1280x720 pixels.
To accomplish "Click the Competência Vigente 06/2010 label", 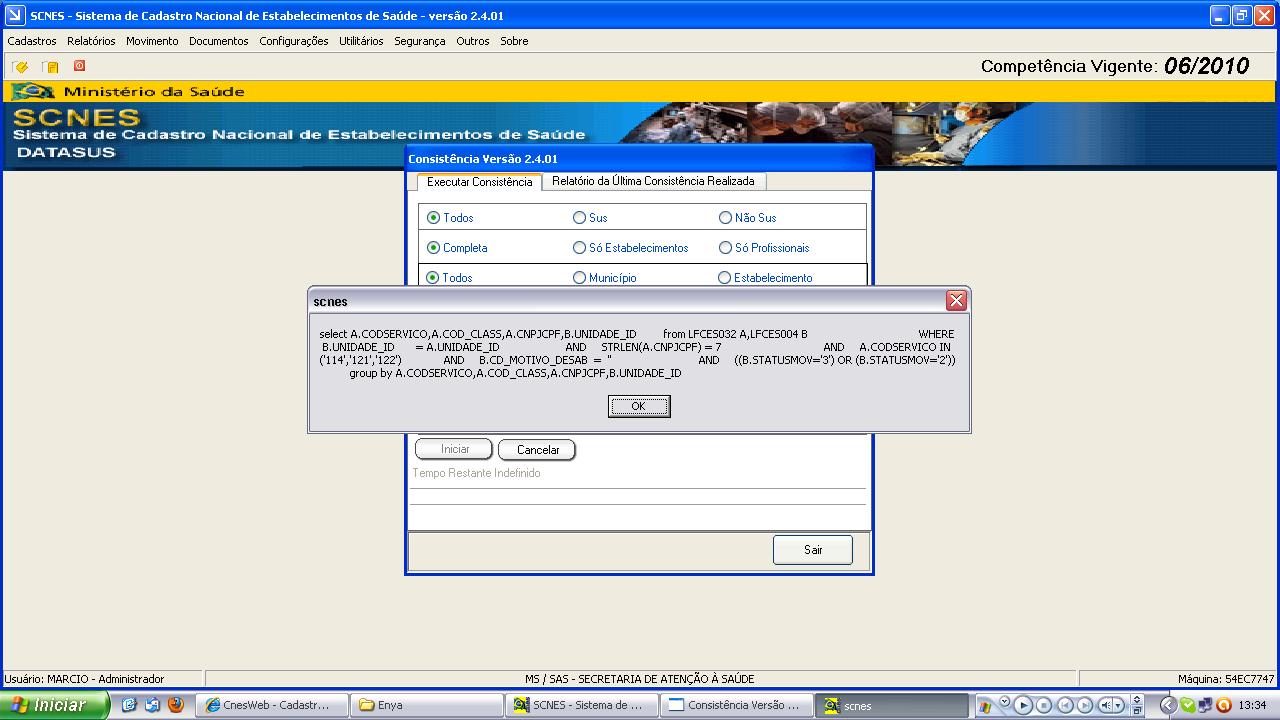I will pyautogui.click(x=1115, y=66).
